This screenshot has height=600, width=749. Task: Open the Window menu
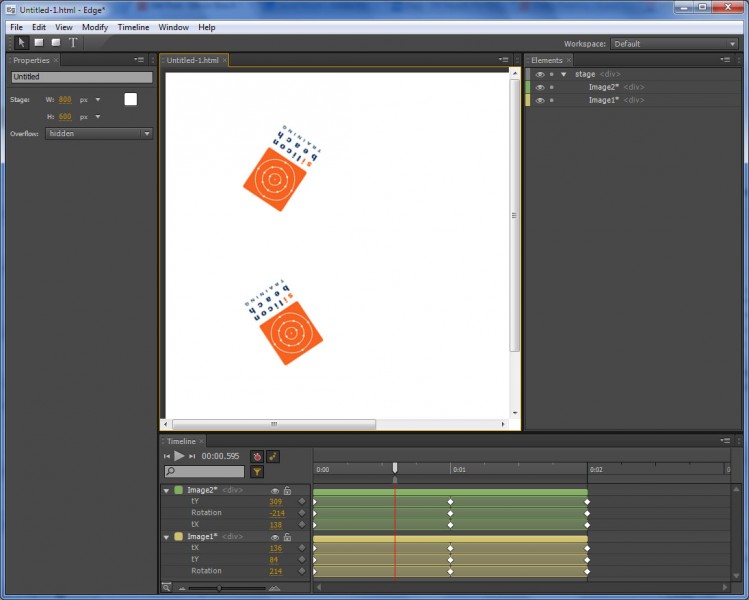[173, 27]
